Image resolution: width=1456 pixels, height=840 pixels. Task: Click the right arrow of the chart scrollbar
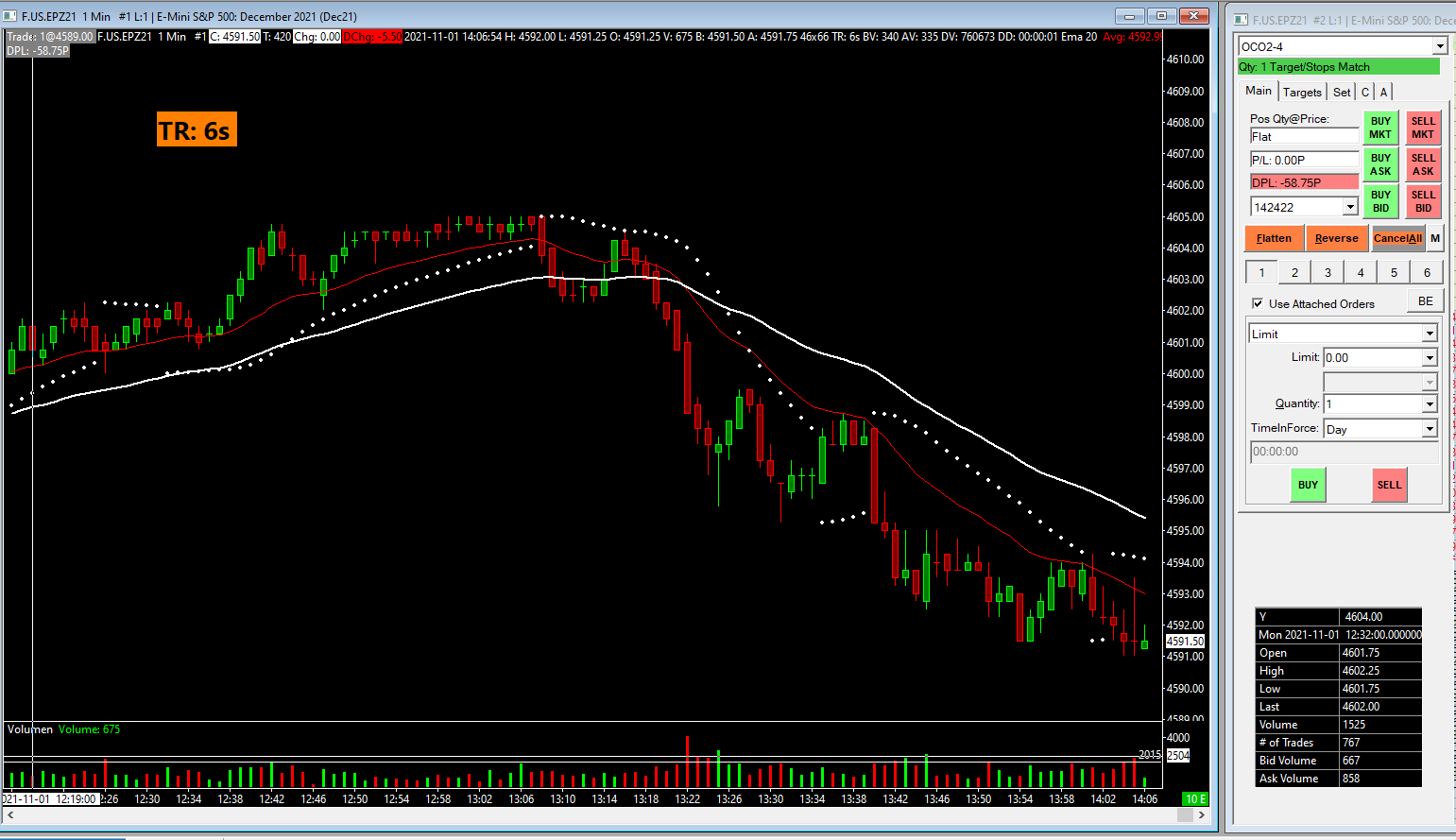point(1201,814)
